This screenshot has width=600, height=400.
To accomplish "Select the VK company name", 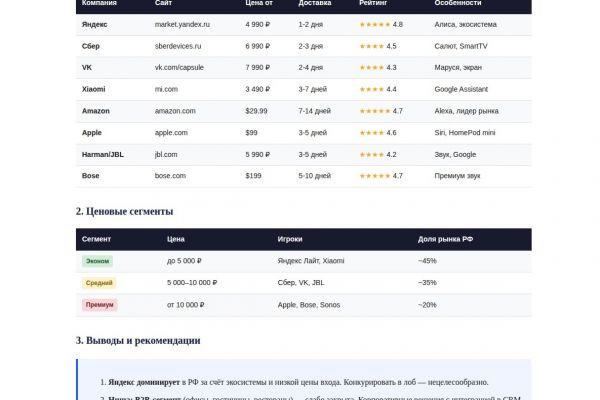I will pos(87,68).
